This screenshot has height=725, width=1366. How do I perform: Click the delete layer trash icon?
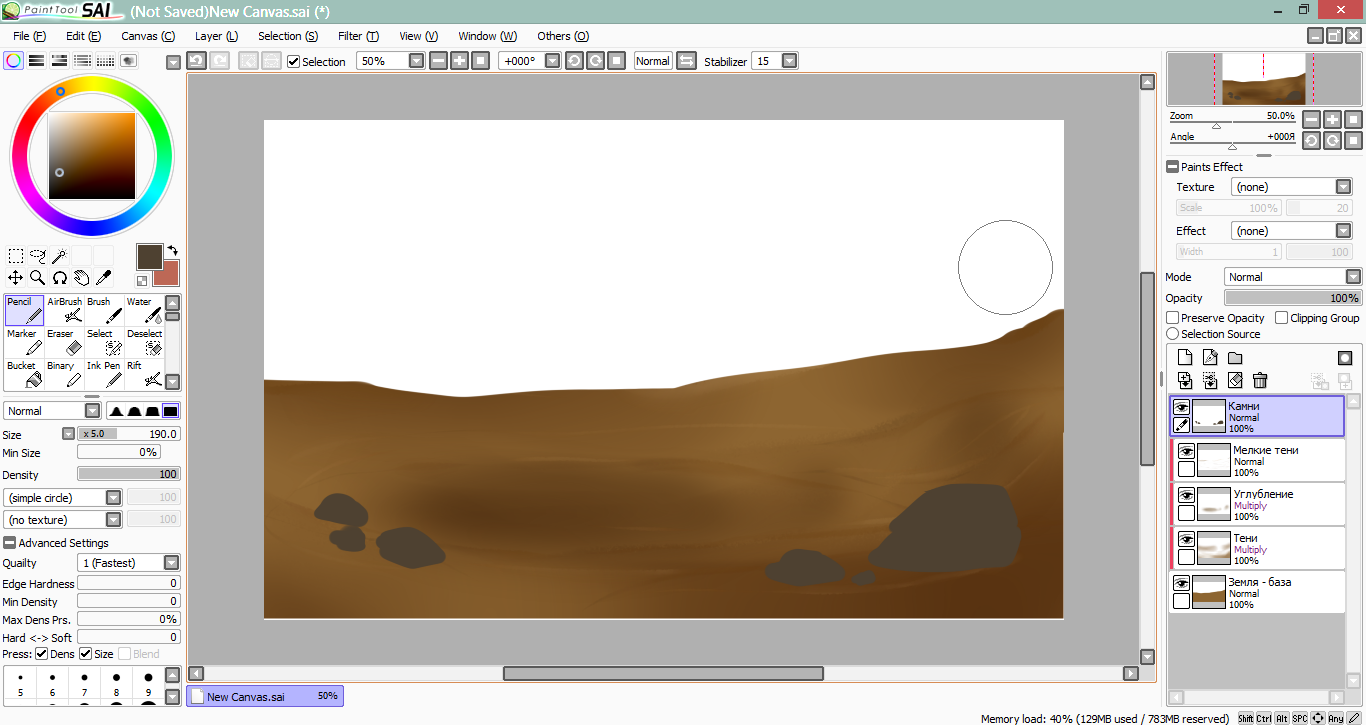tap(1260, 380)
